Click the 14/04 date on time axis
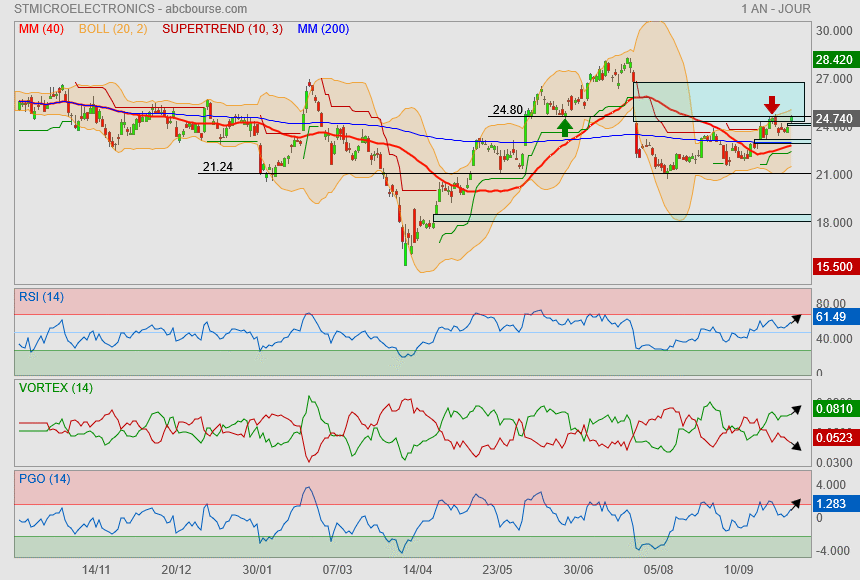 [x=417, y=569]
